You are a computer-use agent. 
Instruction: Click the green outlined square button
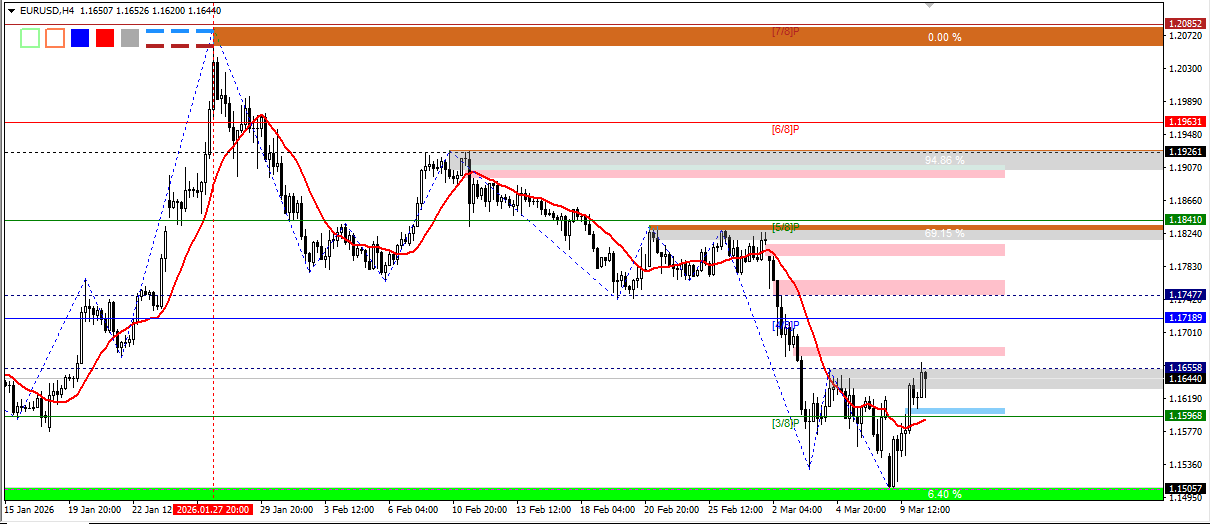(x=30, y=38)
